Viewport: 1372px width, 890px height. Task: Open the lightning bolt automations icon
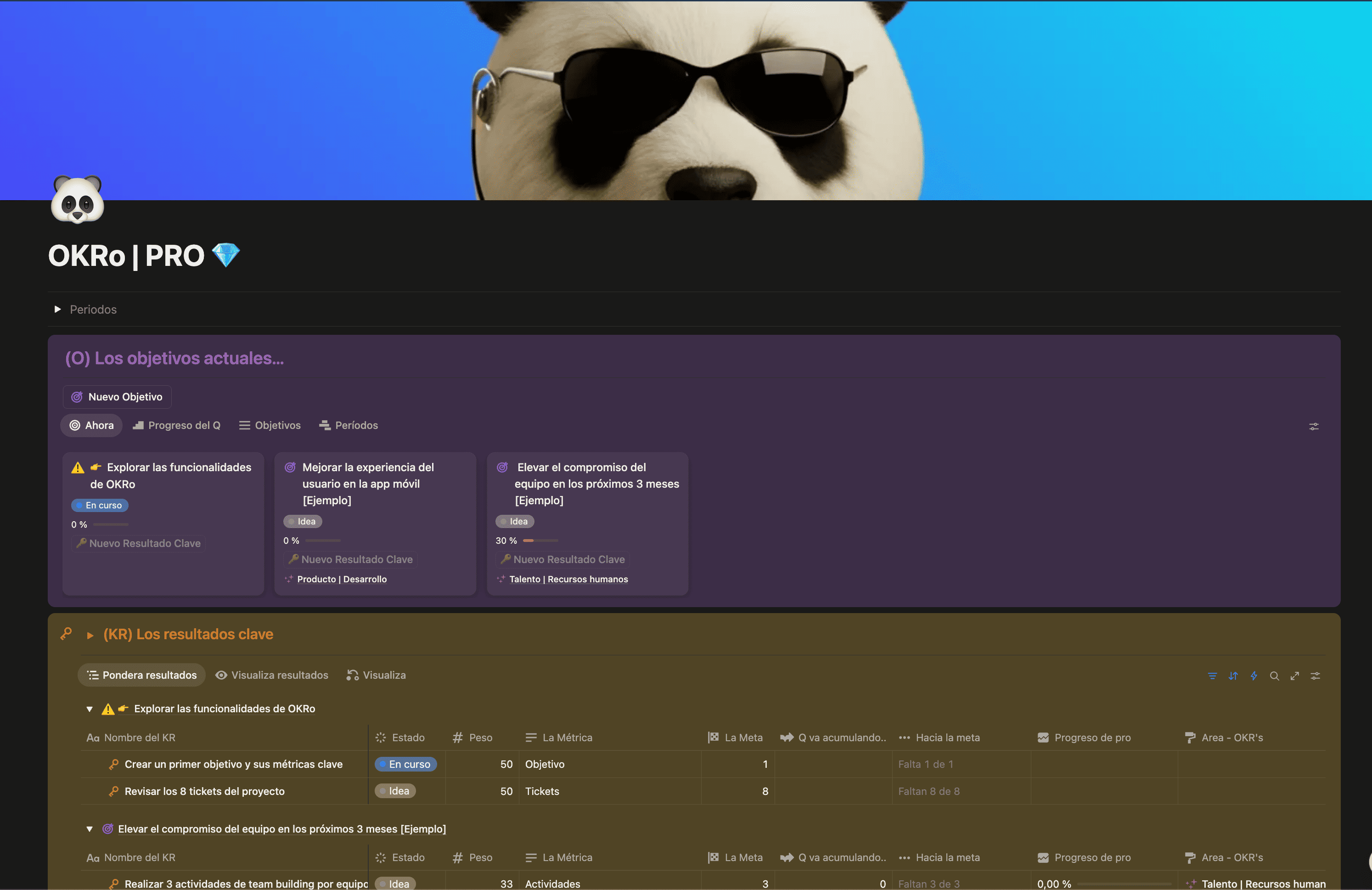point(1253,676)
